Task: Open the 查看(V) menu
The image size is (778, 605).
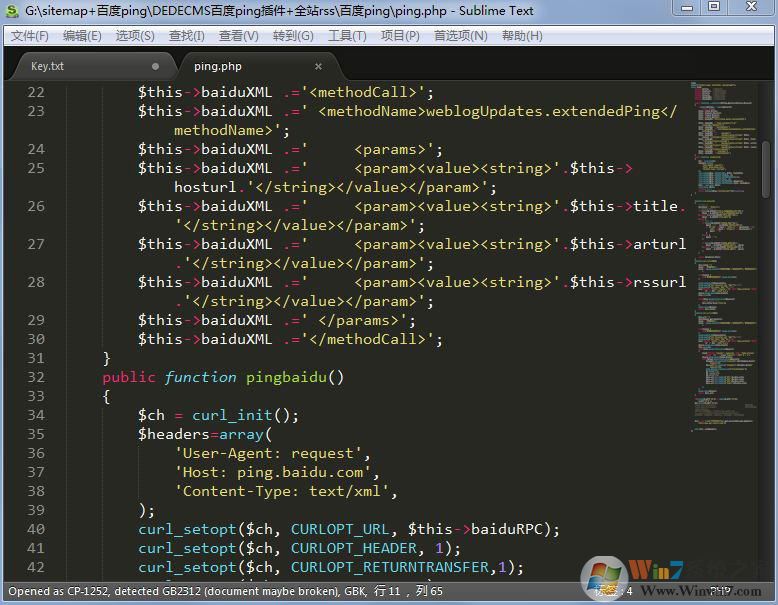Action: [239, 36]
